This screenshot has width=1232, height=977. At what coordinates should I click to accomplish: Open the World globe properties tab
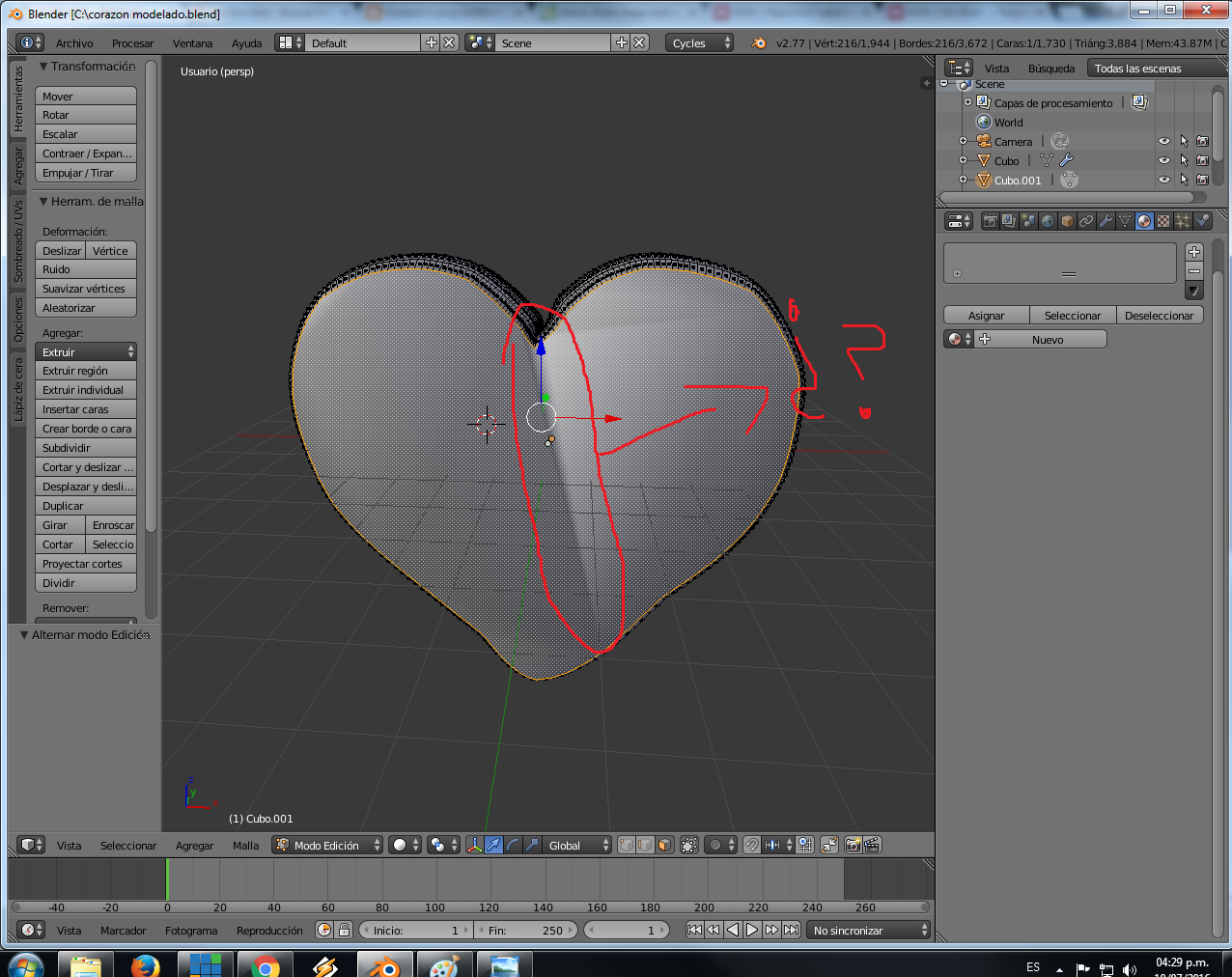[x=1048, y=221]
